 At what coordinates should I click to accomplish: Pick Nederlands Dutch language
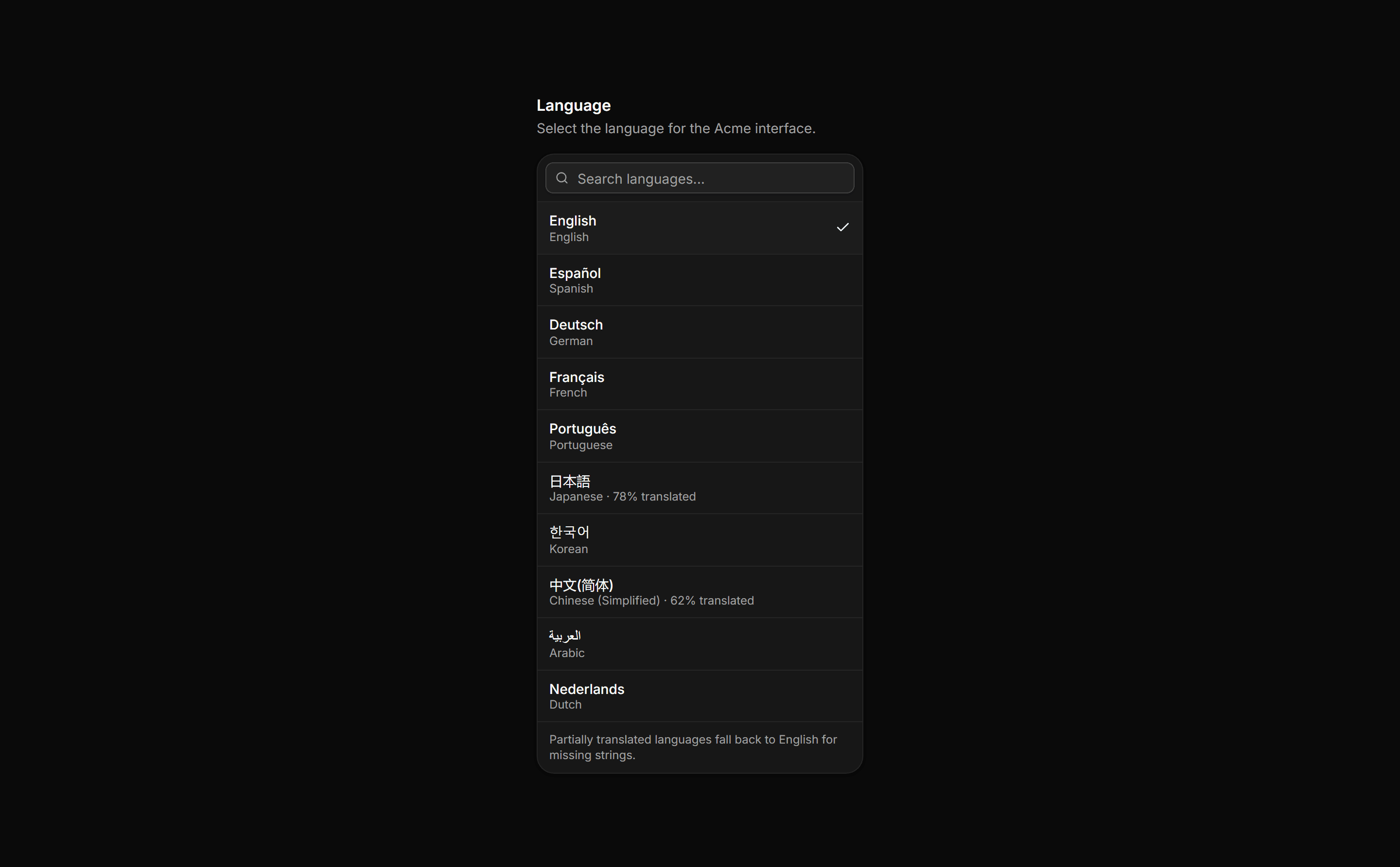pyautogui.click(x=700, y=696)
